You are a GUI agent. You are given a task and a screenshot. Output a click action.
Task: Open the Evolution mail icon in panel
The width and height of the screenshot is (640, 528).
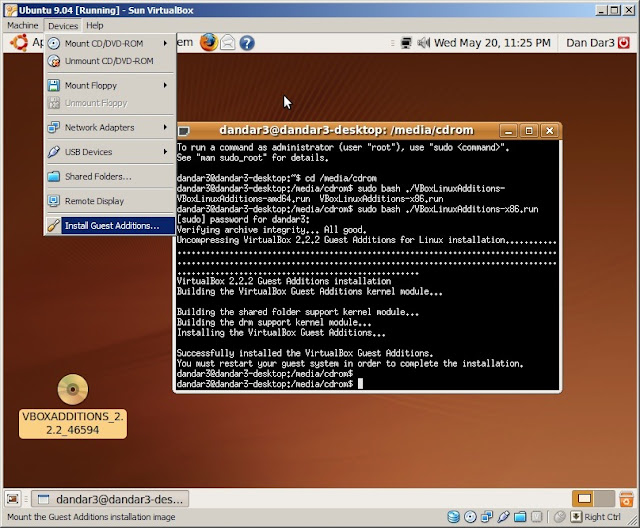tap(228, 43)
